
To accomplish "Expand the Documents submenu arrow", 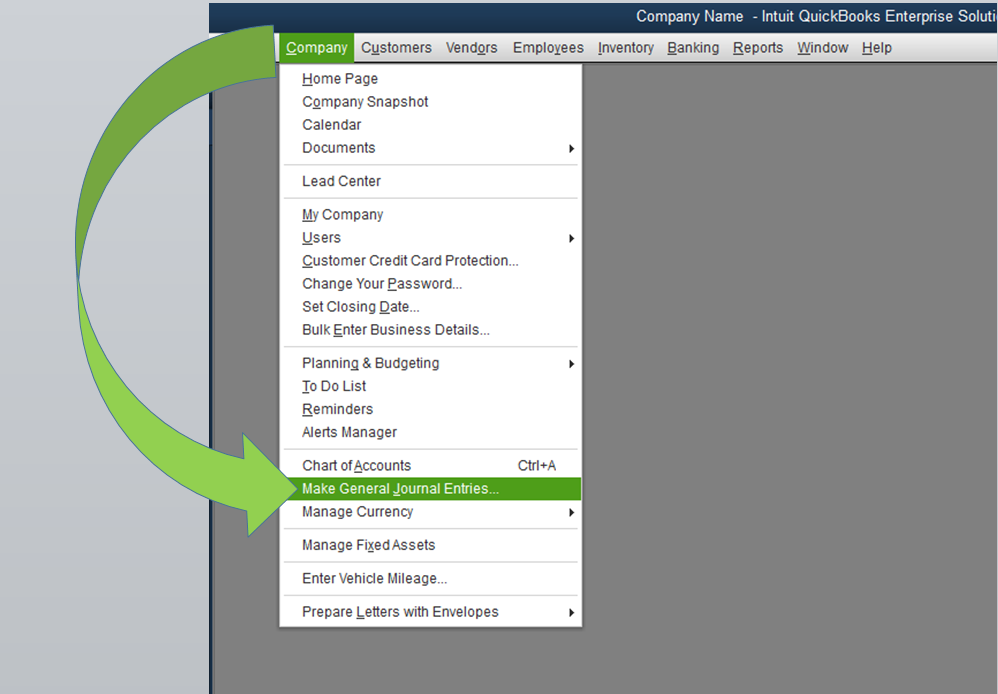I will [571, 148].
